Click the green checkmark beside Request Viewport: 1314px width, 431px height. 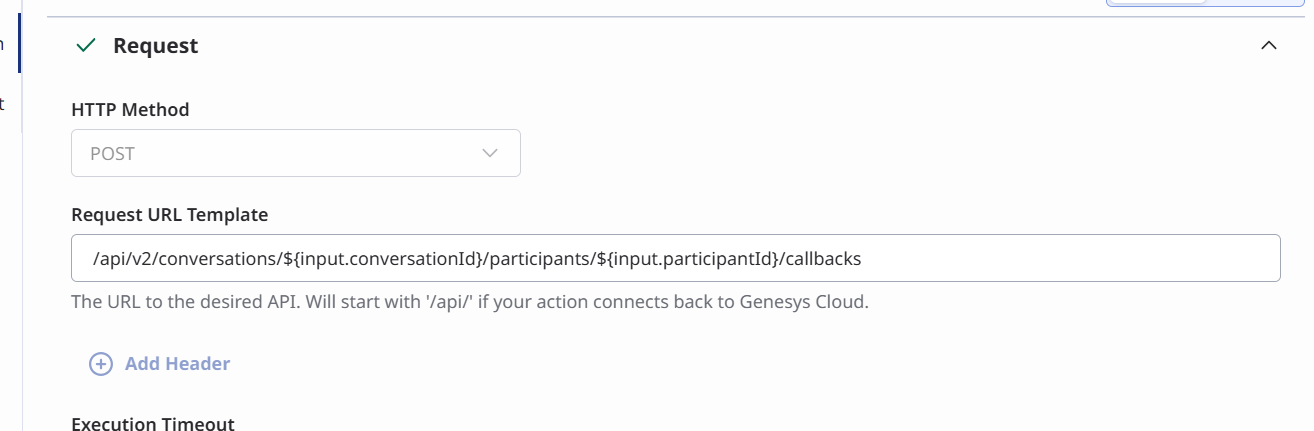click(x=87, y=45)
